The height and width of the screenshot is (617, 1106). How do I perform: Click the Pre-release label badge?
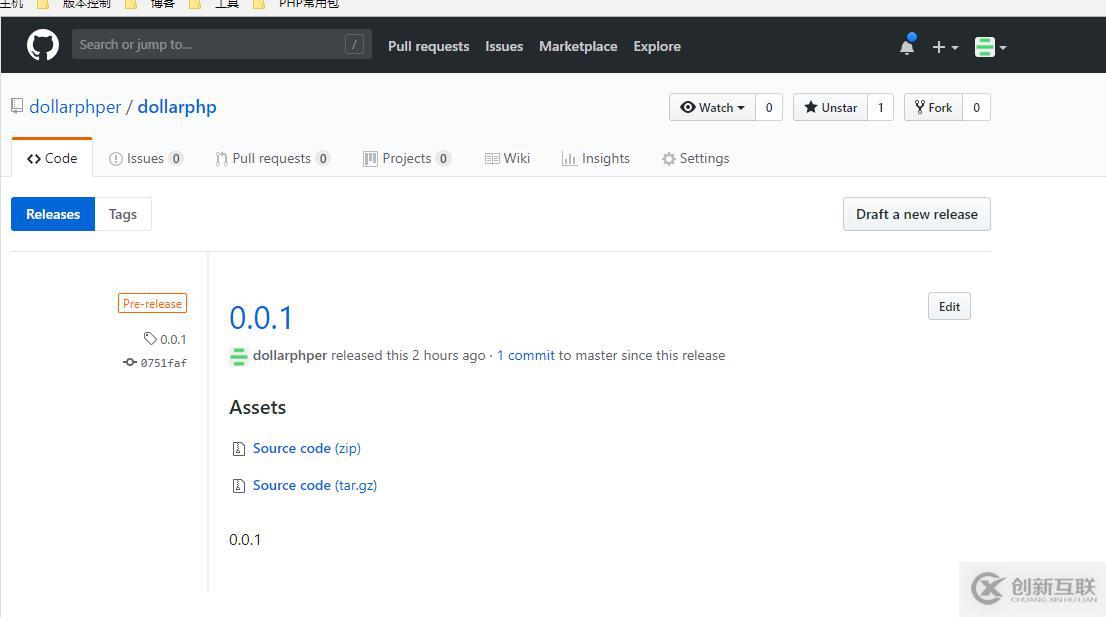(x=152, y=303)
